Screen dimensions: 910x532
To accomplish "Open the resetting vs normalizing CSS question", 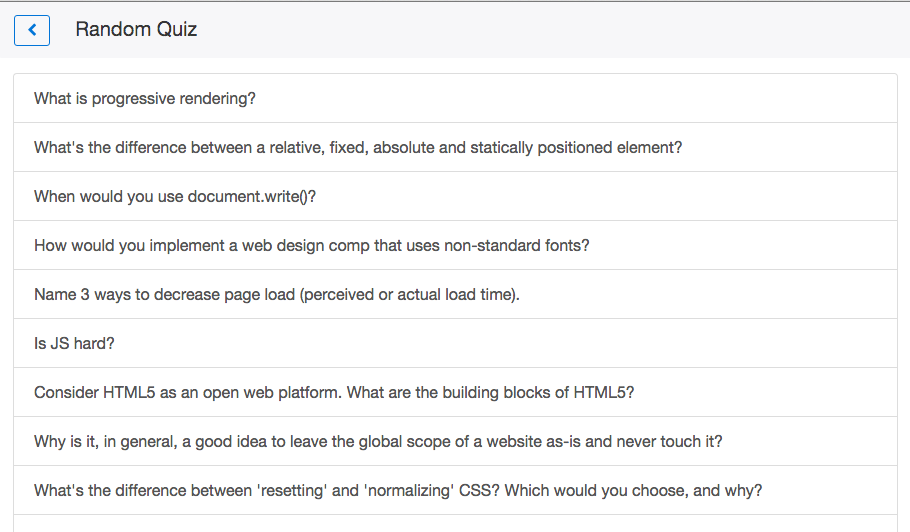I will pos(398,491).
